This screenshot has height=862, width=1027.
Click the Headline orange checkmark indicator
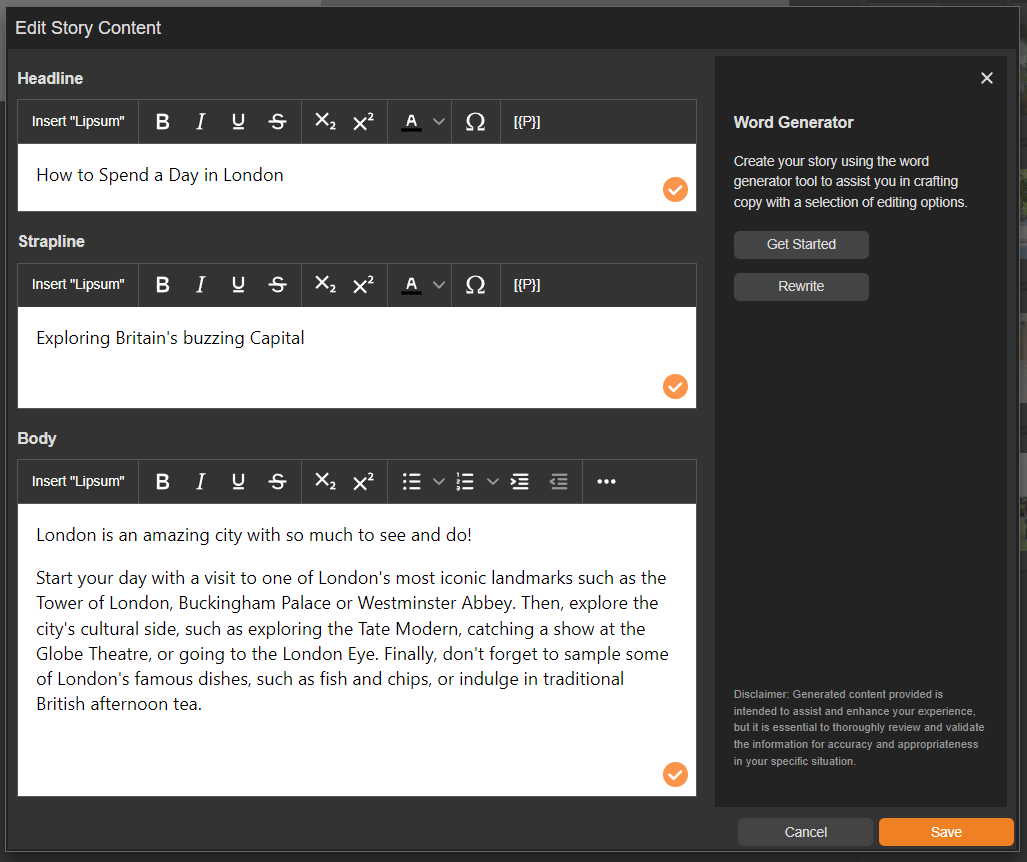click(675, 189)
